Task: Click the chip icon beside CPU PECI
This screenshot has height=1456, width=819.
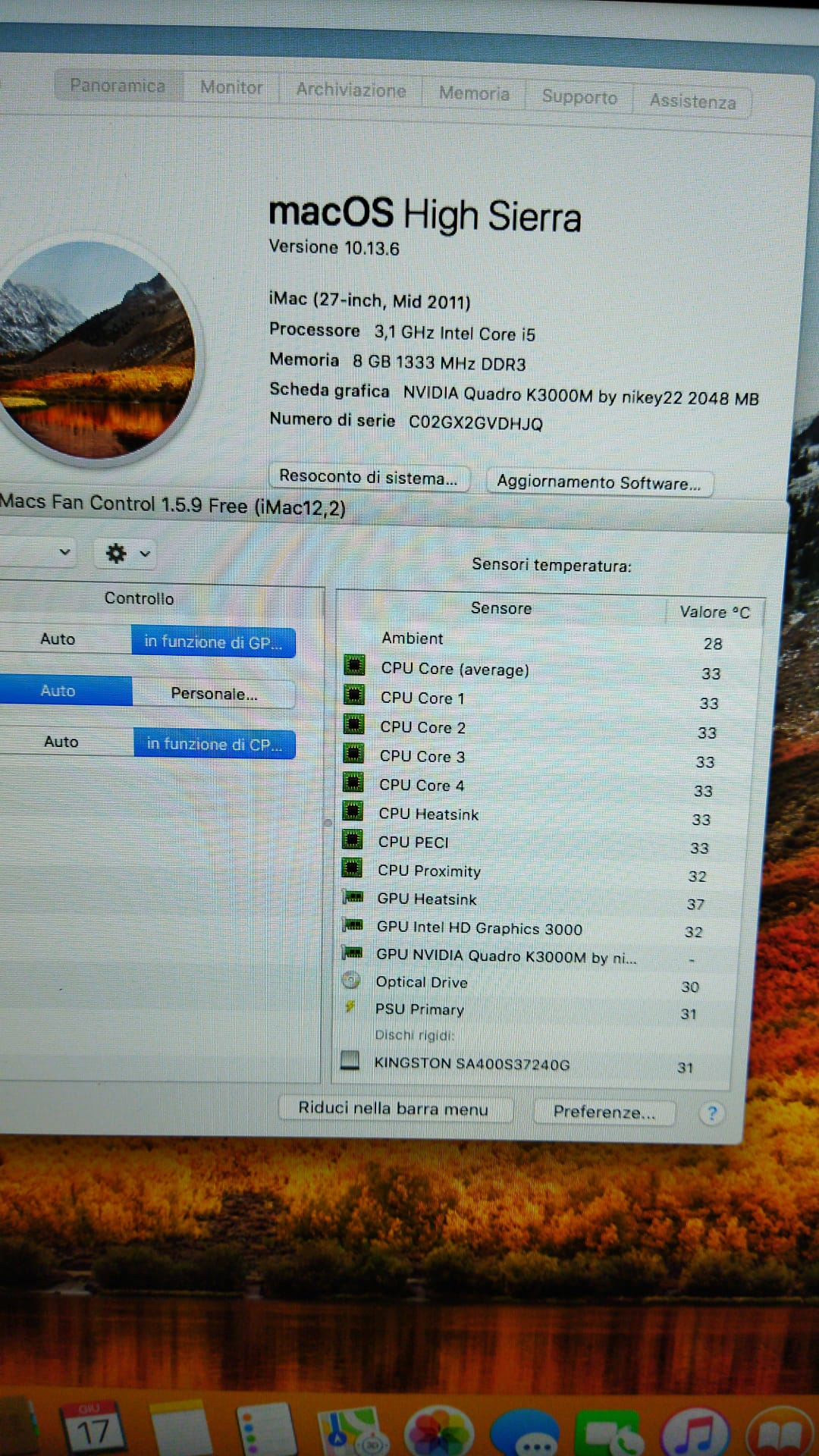Action: coord(353,839)
